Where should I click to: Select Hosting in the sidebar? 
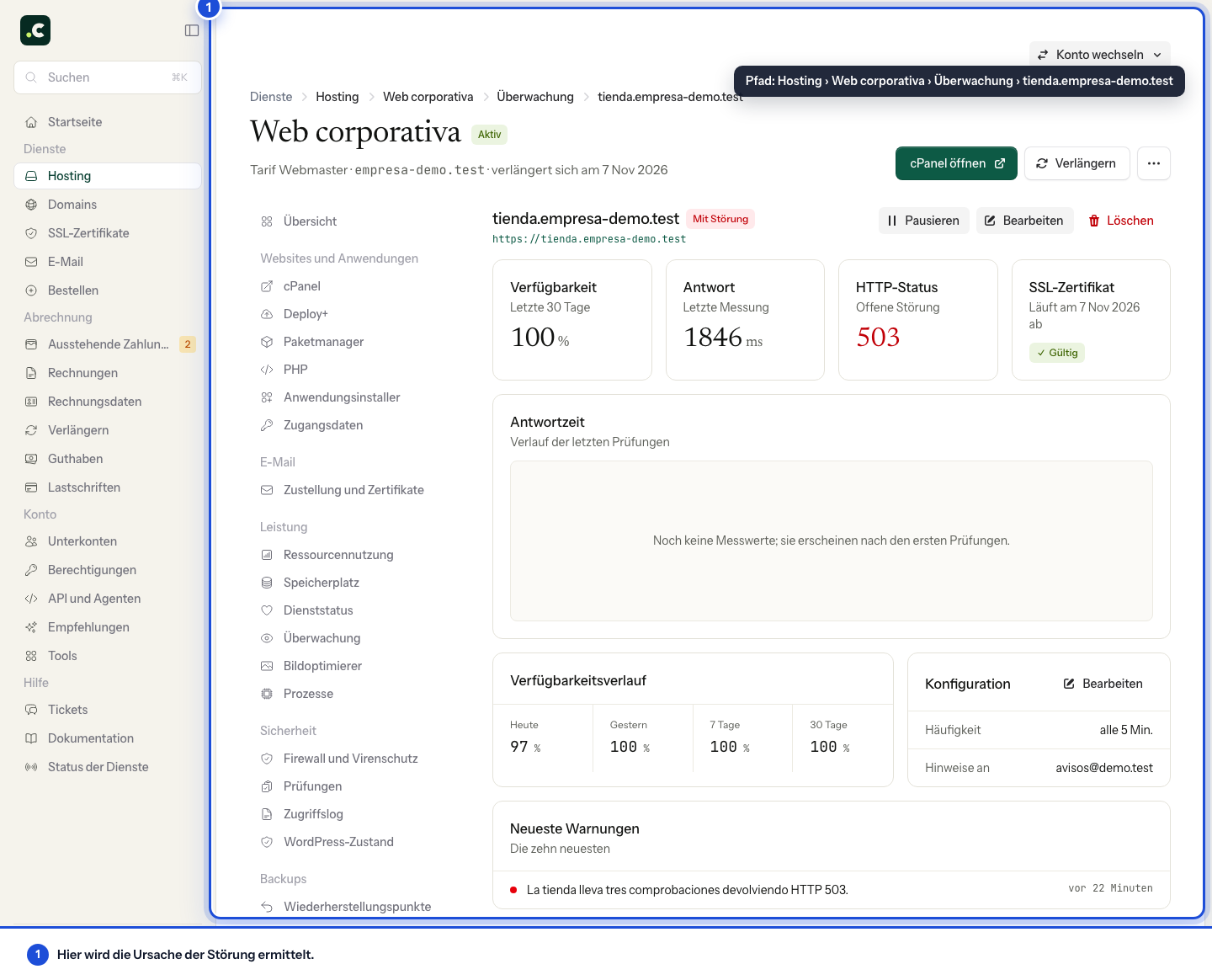[108, 176]
